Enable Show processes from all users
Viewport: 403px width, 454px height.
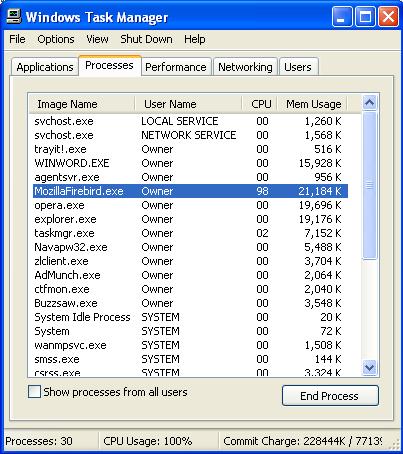tap(34, 392)
